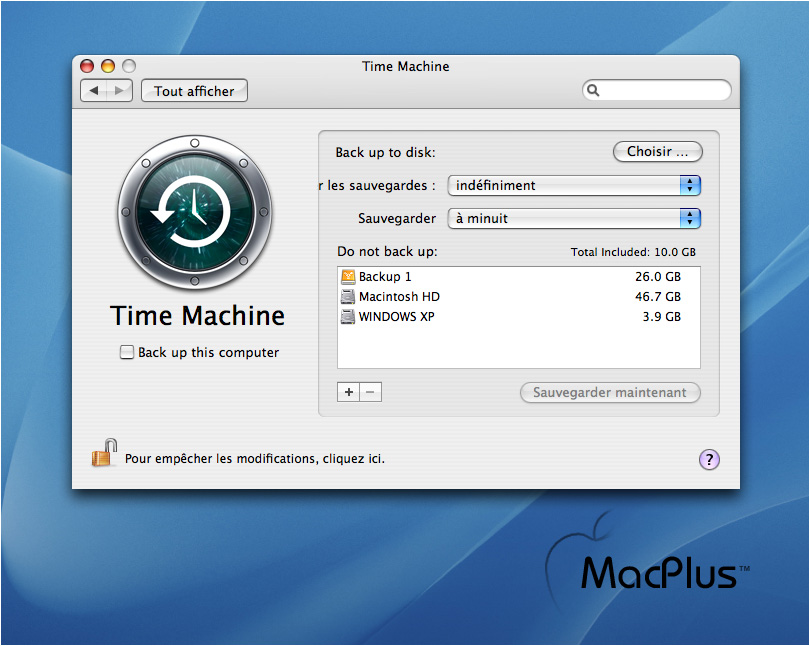Select the WINDOWS XP row name

click(397, 317)
